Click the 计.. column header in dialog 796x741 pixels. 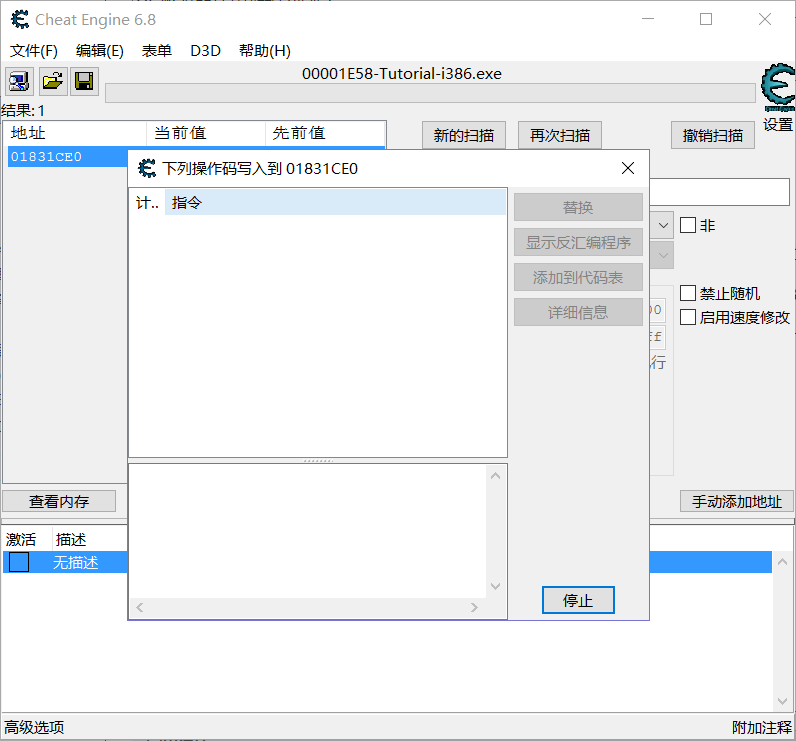pos(147,203)
